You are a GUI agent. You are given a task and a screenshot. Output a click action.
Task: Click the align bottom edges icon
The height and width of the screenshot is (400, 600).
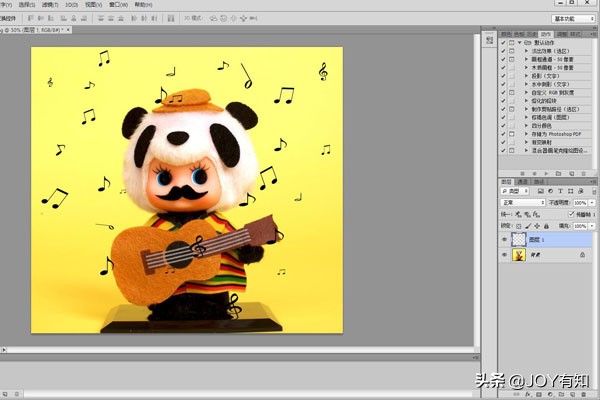(x=51, y=18)
